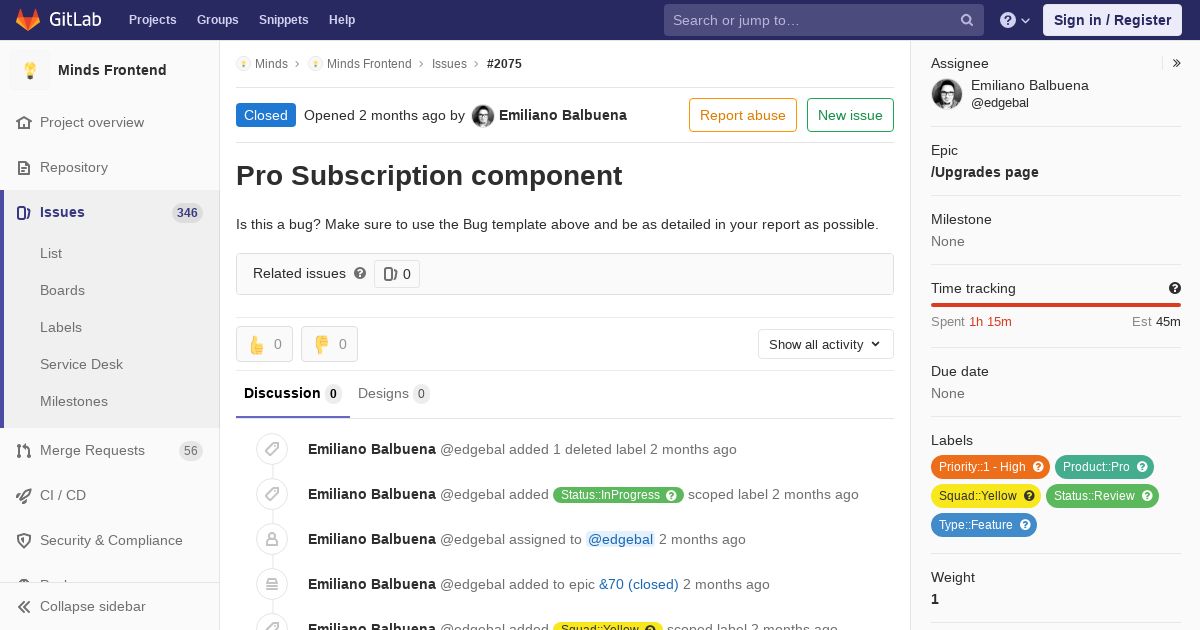Screen dimensions: 1200x630
Task: Click help icon on Status::InProgress activity label
Action: click(x=672, y=495)
